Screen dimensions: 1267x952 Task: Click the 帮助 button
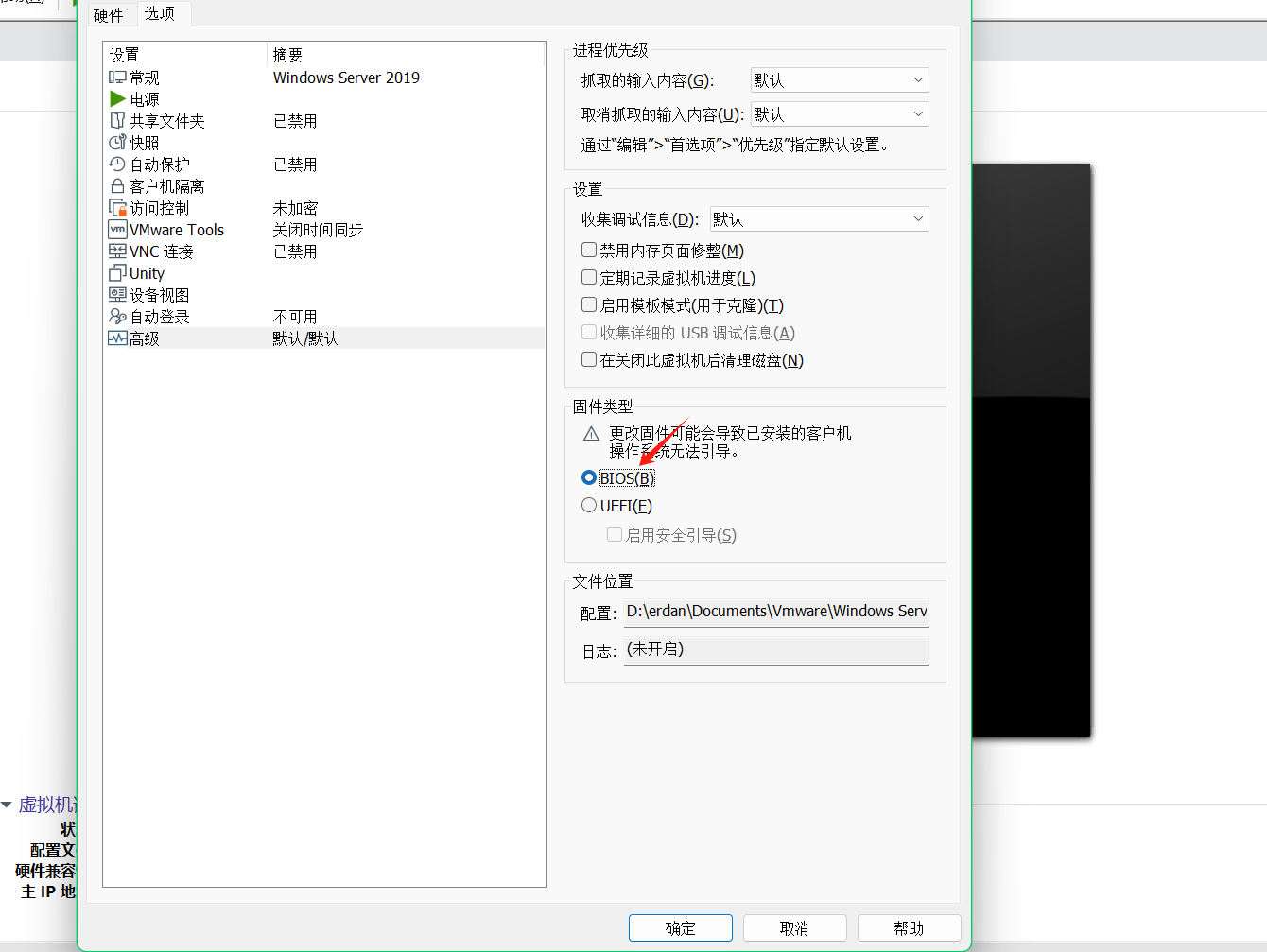coord(910,928)
